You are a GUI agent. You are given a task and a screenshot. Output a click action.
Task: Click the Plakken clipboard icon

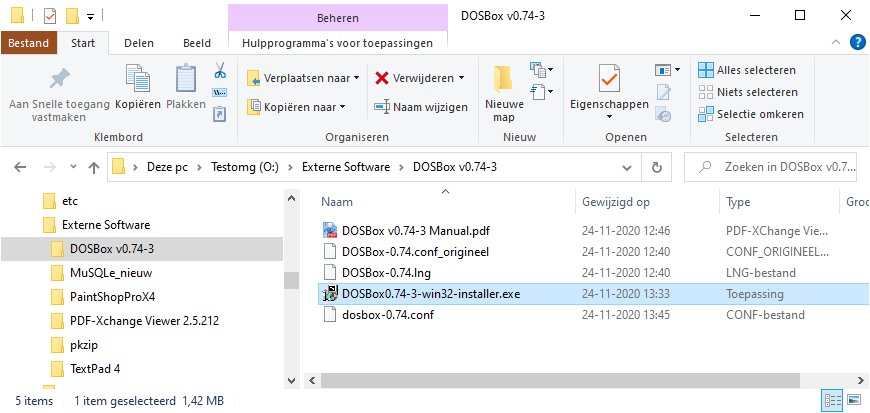coord(186,78)
